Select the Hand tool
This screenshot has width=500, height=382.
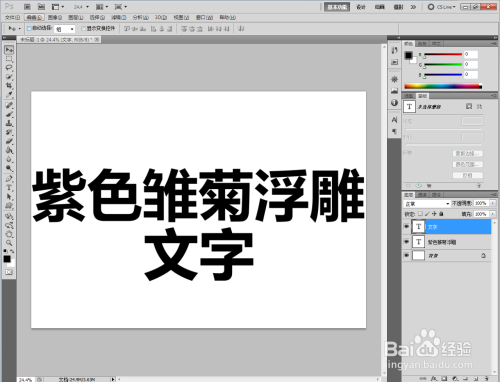(9, 234)
